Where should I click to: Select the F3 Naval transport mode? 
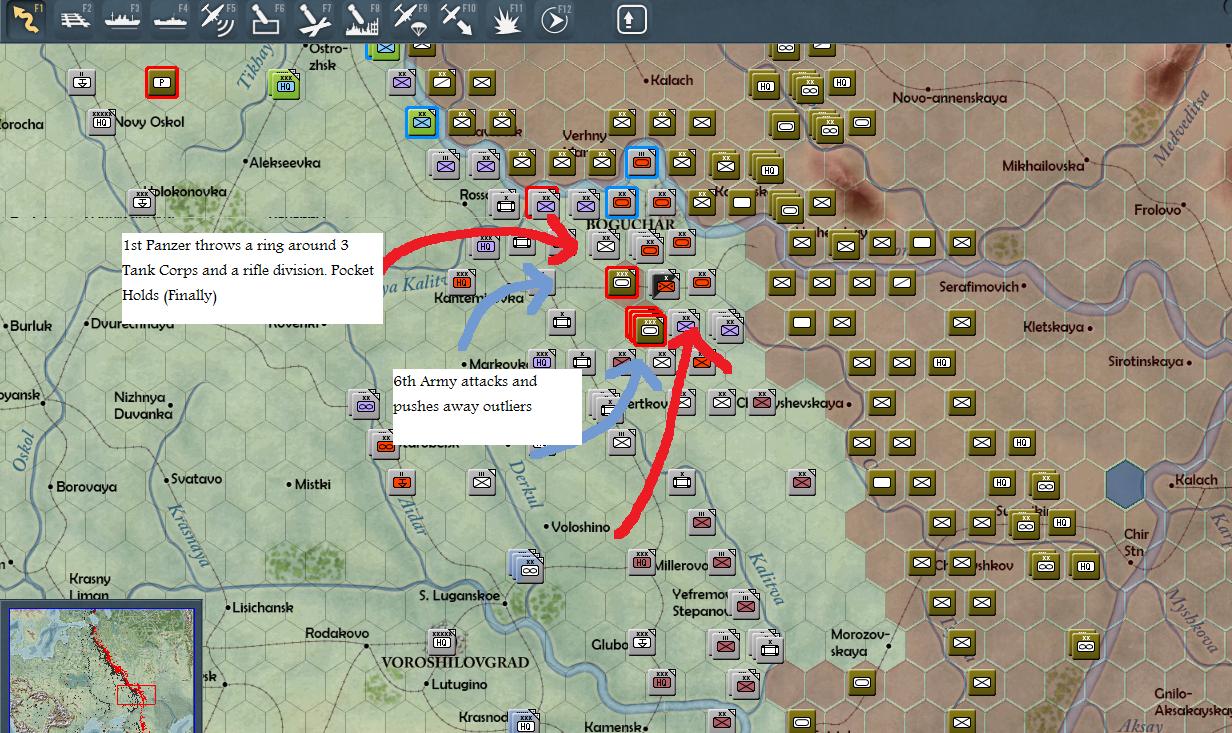pos(124,18)
